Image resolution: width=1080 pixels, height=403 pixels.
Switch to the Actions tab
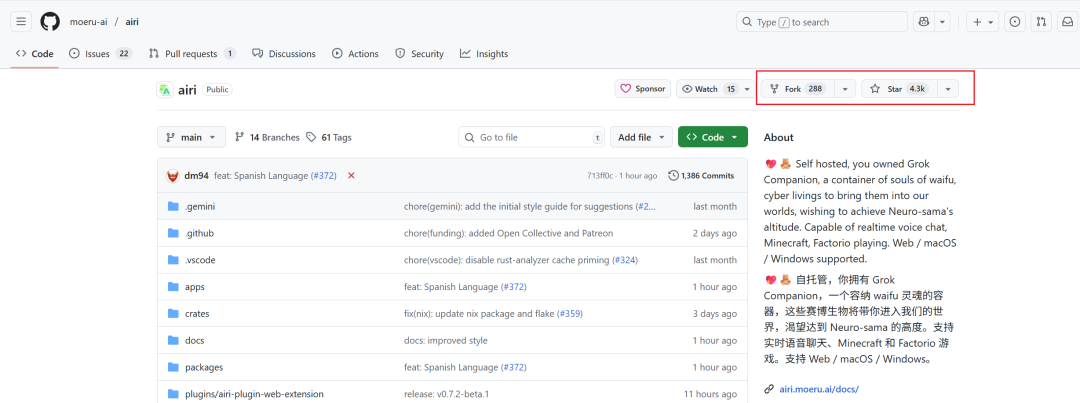point(355,54)
